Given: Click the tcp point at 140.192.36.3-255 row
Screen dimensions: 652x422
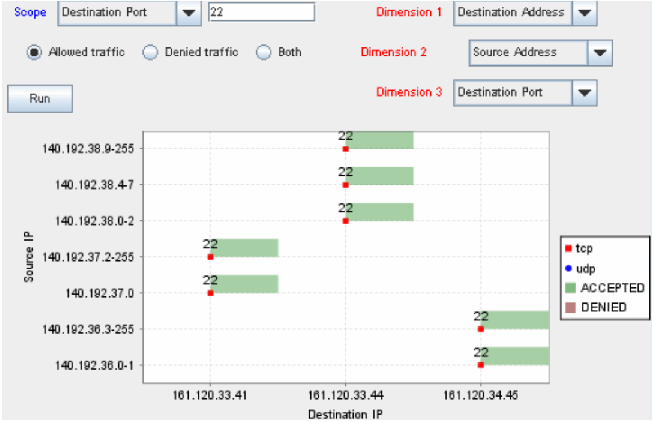Looking at the screenshot, I should coord(481,328).
